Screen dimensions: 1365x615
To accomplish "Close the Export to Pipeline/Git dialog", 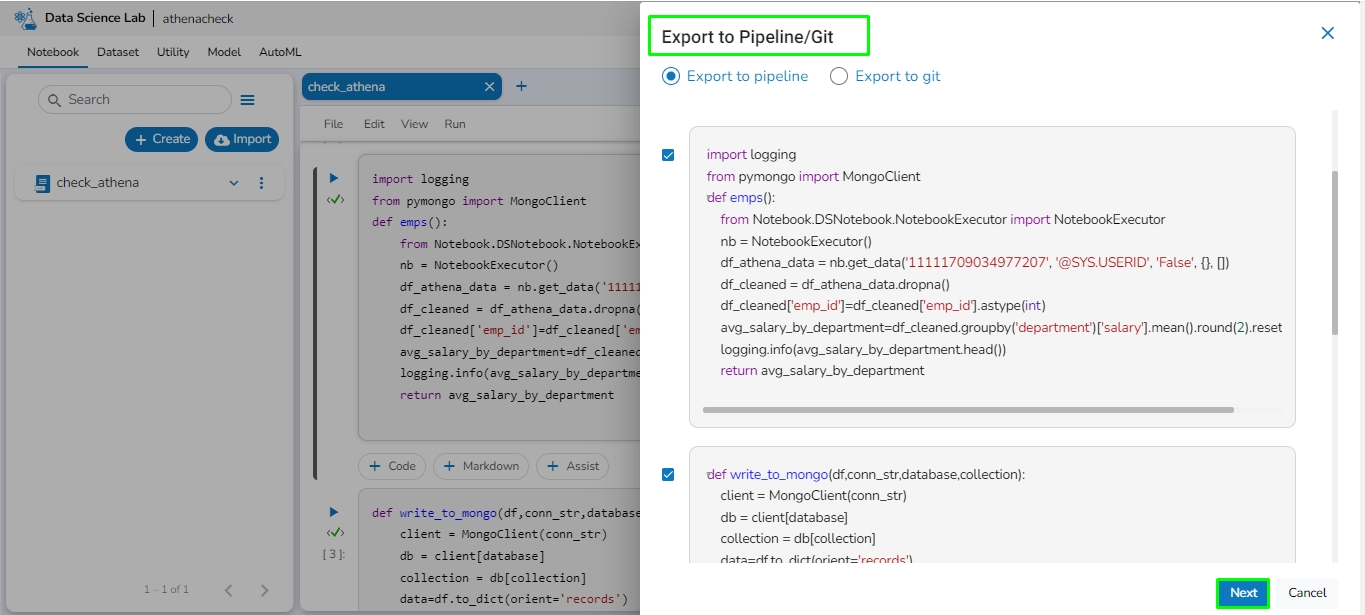I will click(x=1327, y=33).
